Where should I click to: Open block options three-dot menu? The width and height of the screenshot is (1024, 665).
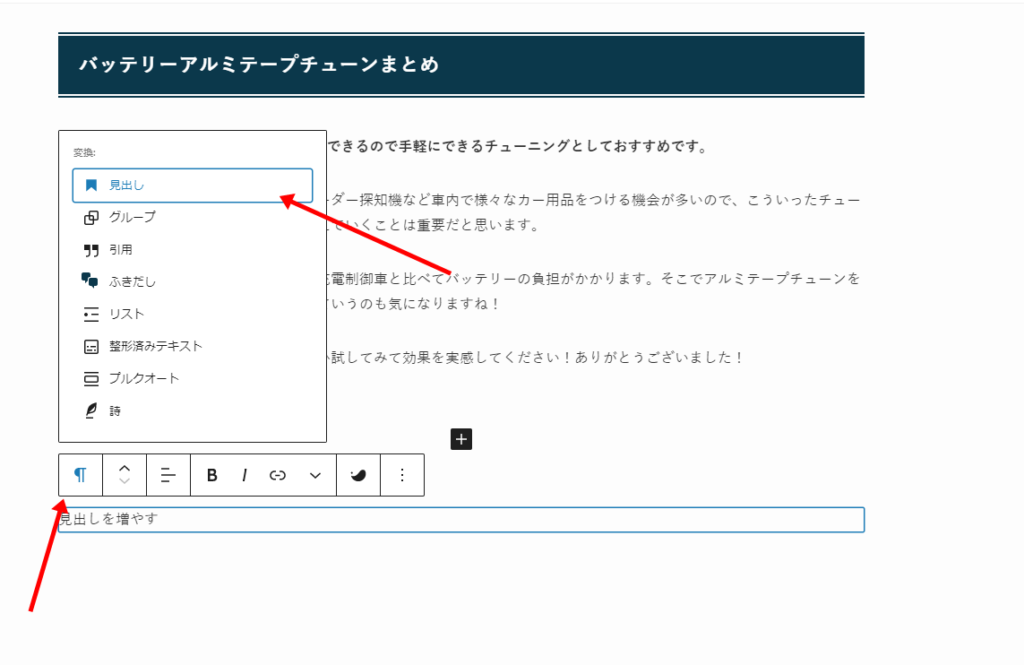(x=402, y=475)
